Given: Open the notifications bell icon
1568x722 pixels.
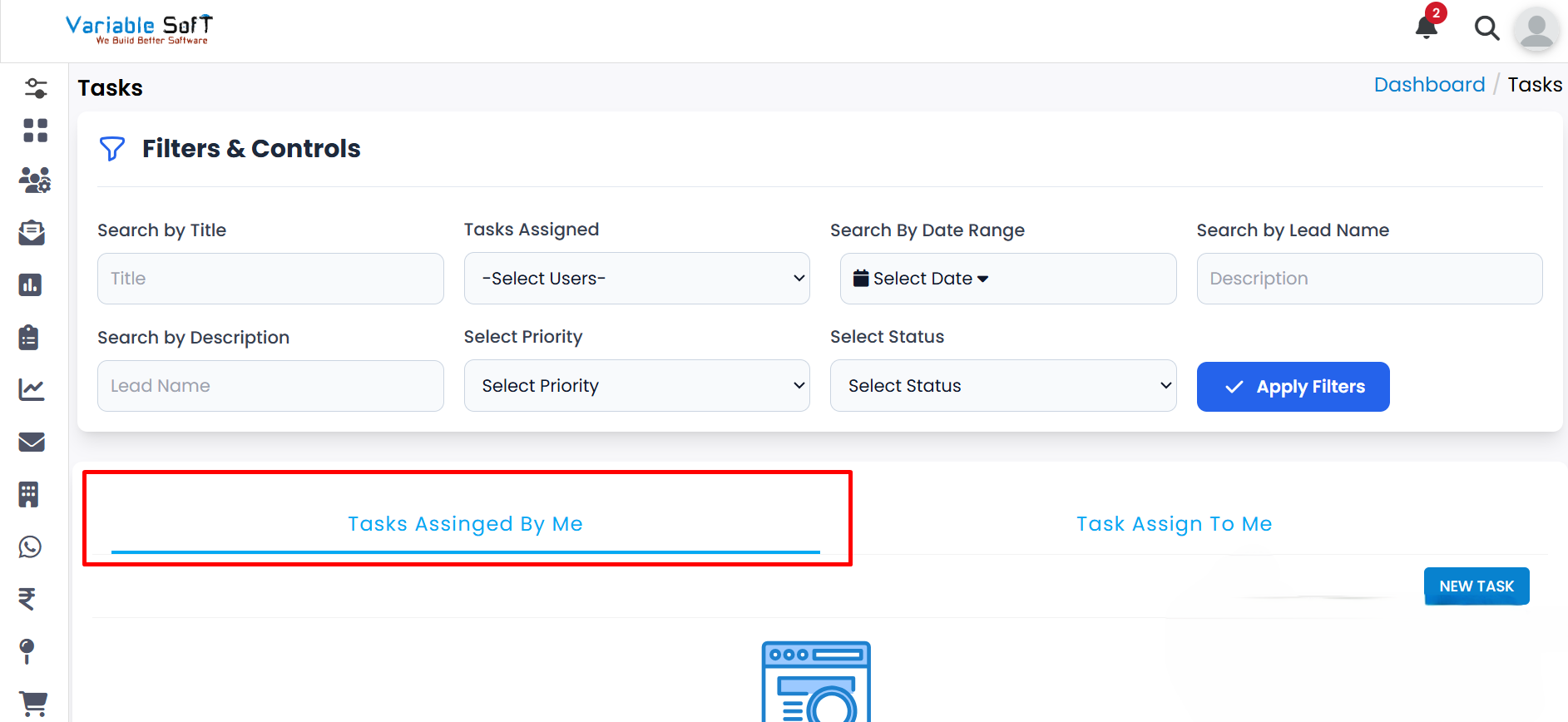Looking at the screenshot, I should (x=1427, y=27).
